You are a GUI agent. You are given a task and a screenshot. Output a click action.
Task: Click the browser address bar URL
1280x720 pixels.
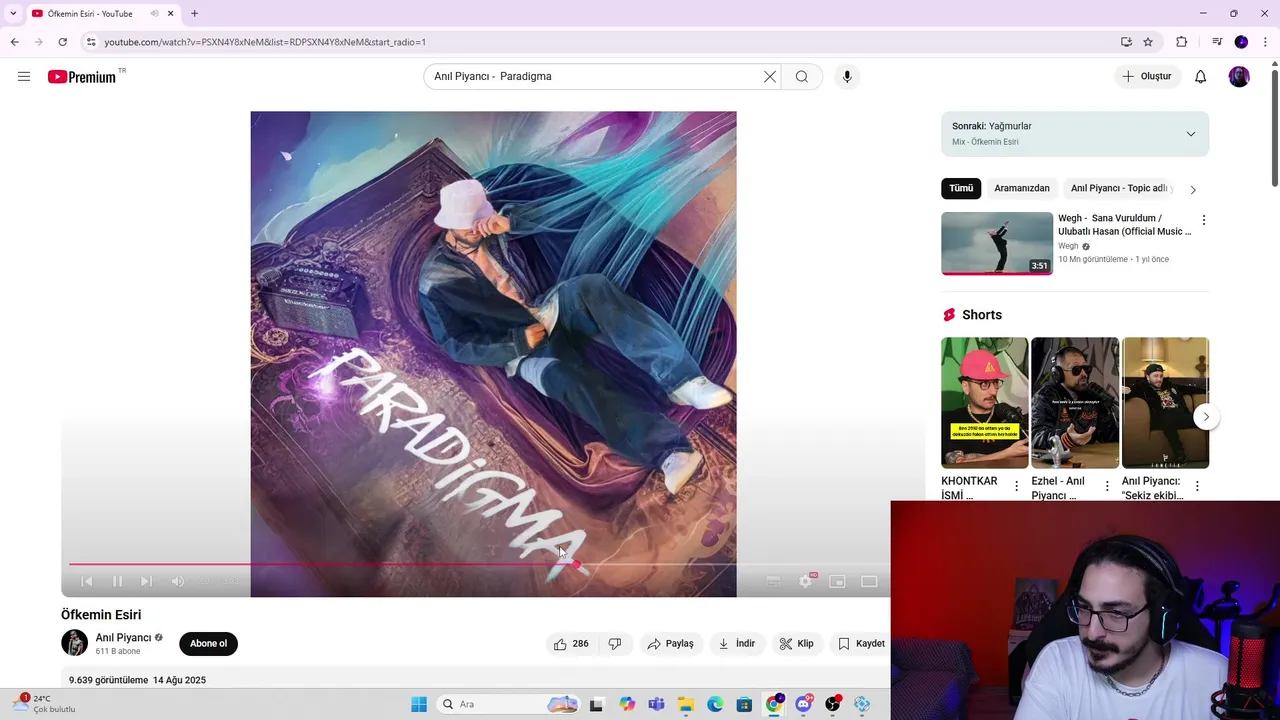click(x=265, y=42)
